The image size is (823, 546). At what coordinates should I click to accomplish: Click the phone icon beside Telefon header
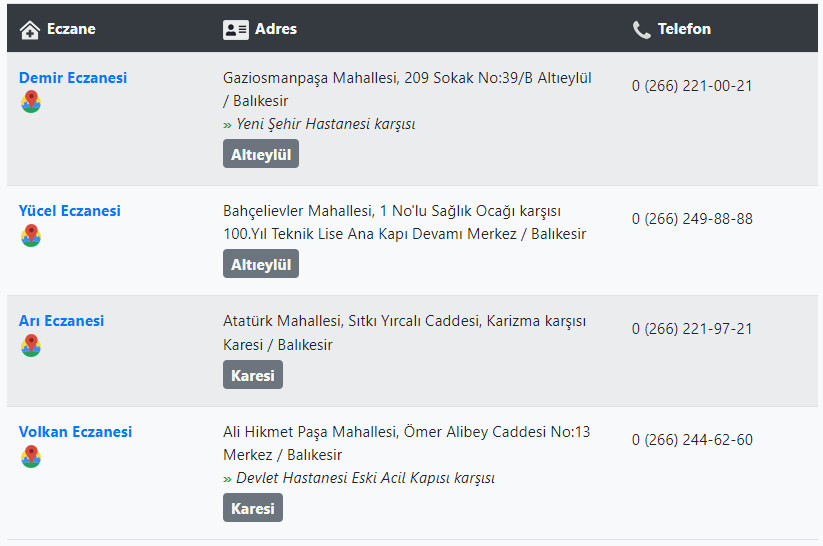(641, 30)
